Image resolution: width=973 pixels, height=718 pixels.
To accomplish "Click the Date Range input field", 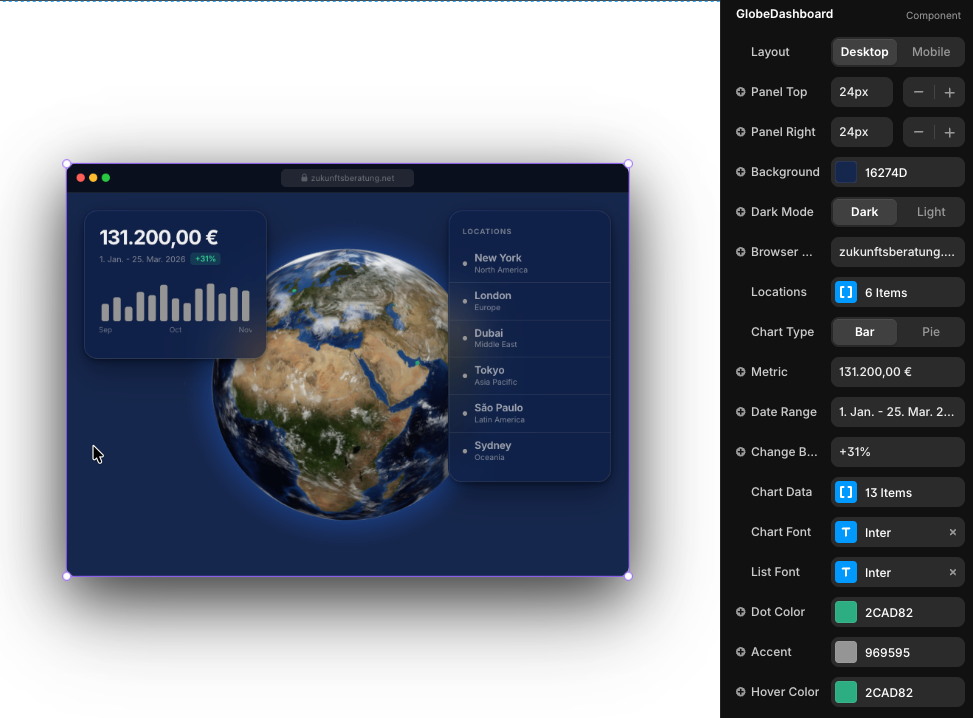I will tap(897, 412).
